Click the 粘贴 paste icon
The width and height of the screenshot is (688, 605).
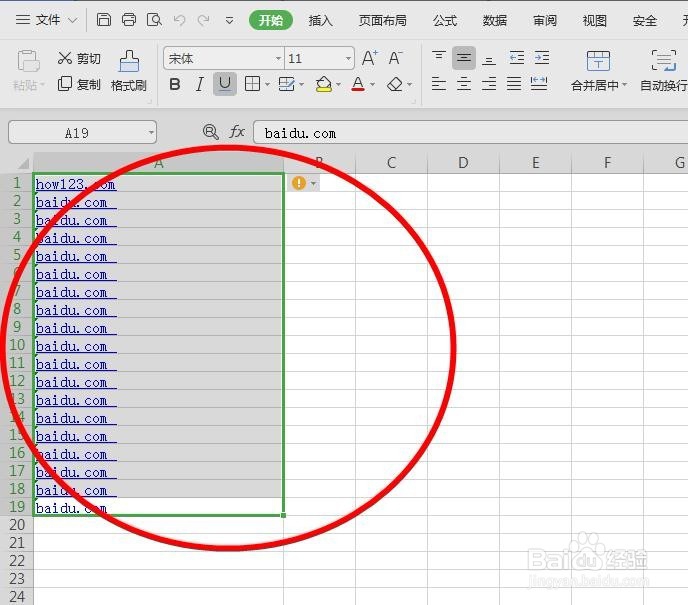click(29, 61)
